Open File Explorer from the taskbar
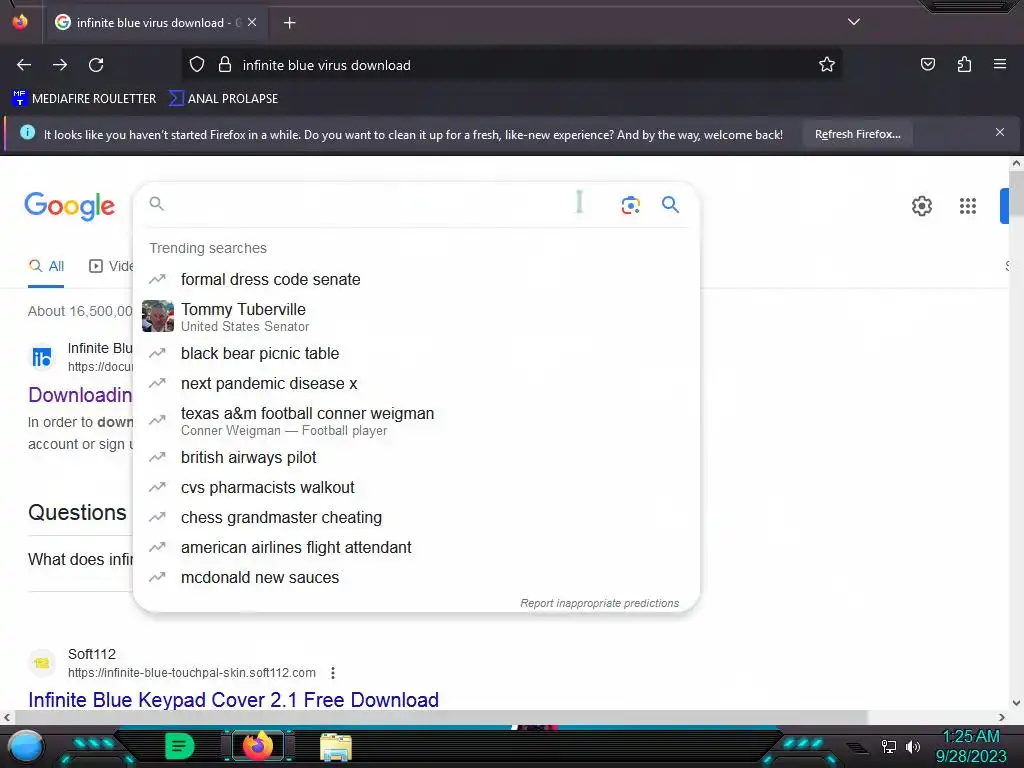The height and width of the screenshot is (768, 1024). pyautogui.click(x=336, y=747)
